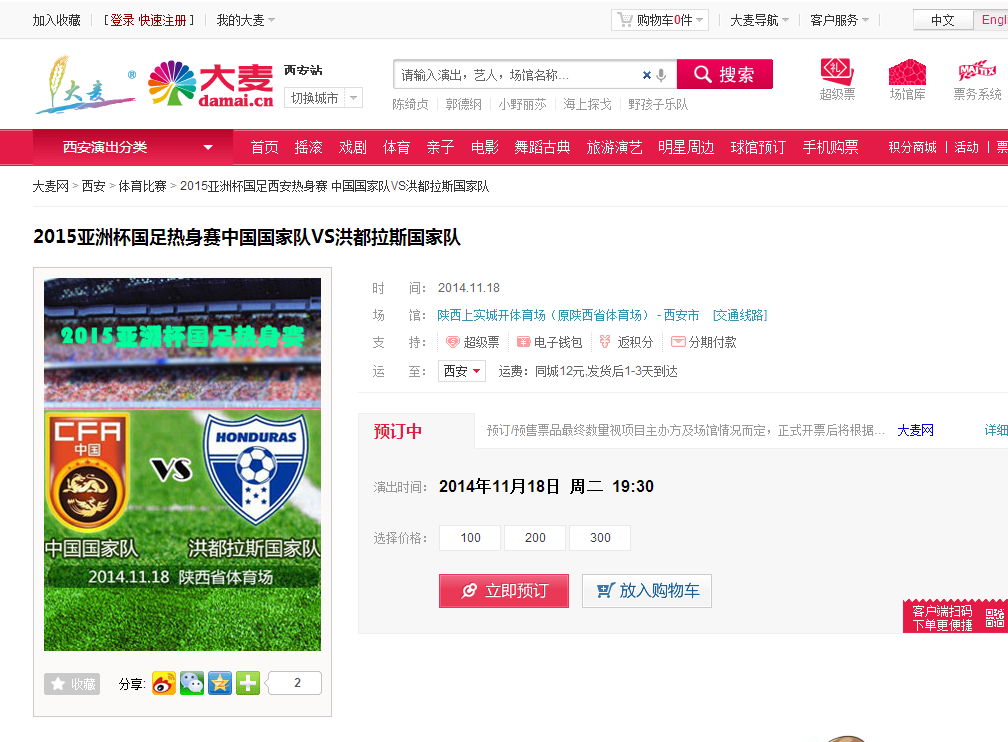Open the 亲子 nav item
This screenshot has width=1008, height=742.
[x=440, y=147]
